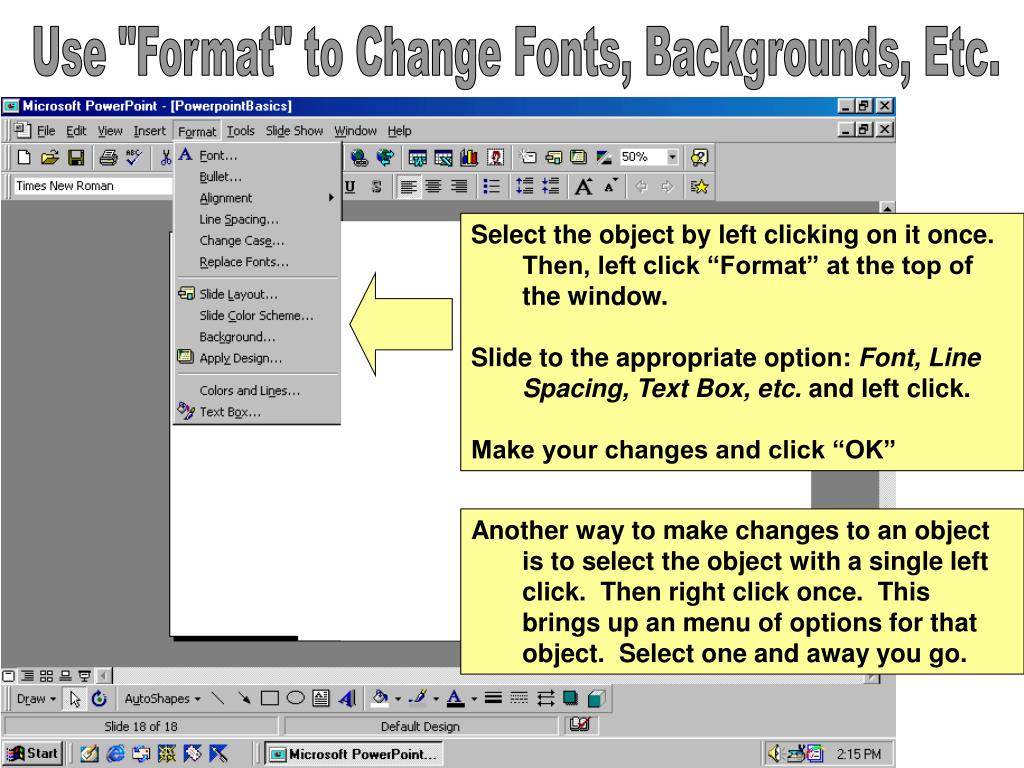
Task: Insert a Word table using the table icon
Action: pyautogui.click(x=417, y=157)
